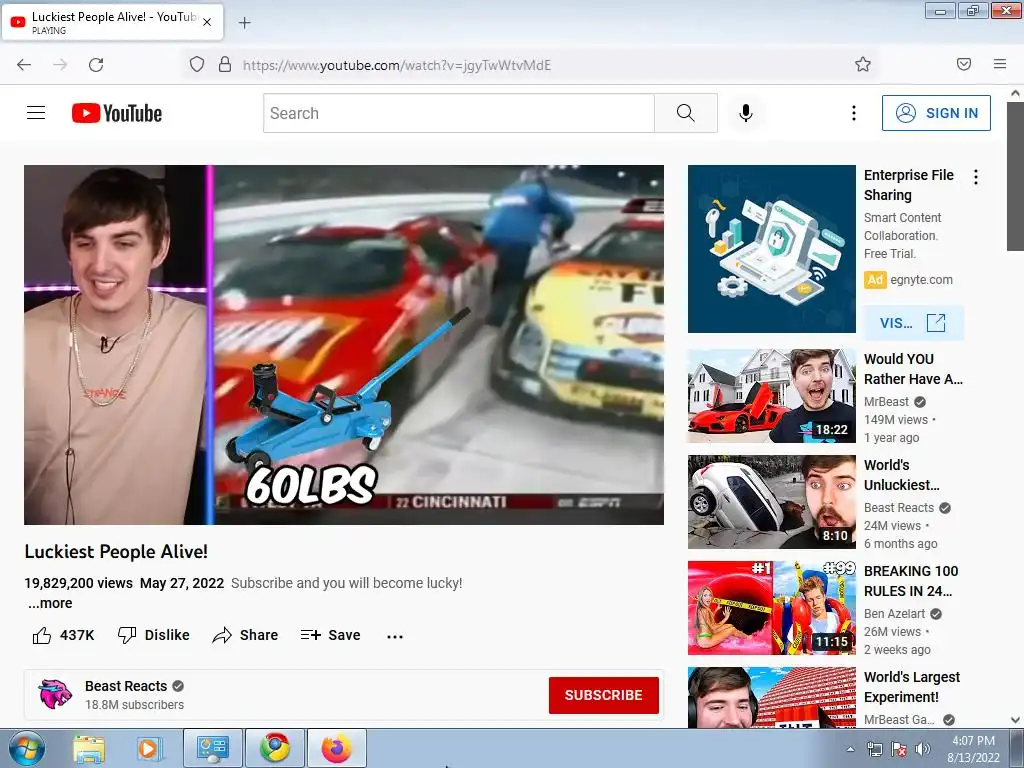The width and height of the screenshot is (1024, 768).
Task: Launch Windows Media Player from taskbar
Action: pyautogui.click(x=148, y=748)
